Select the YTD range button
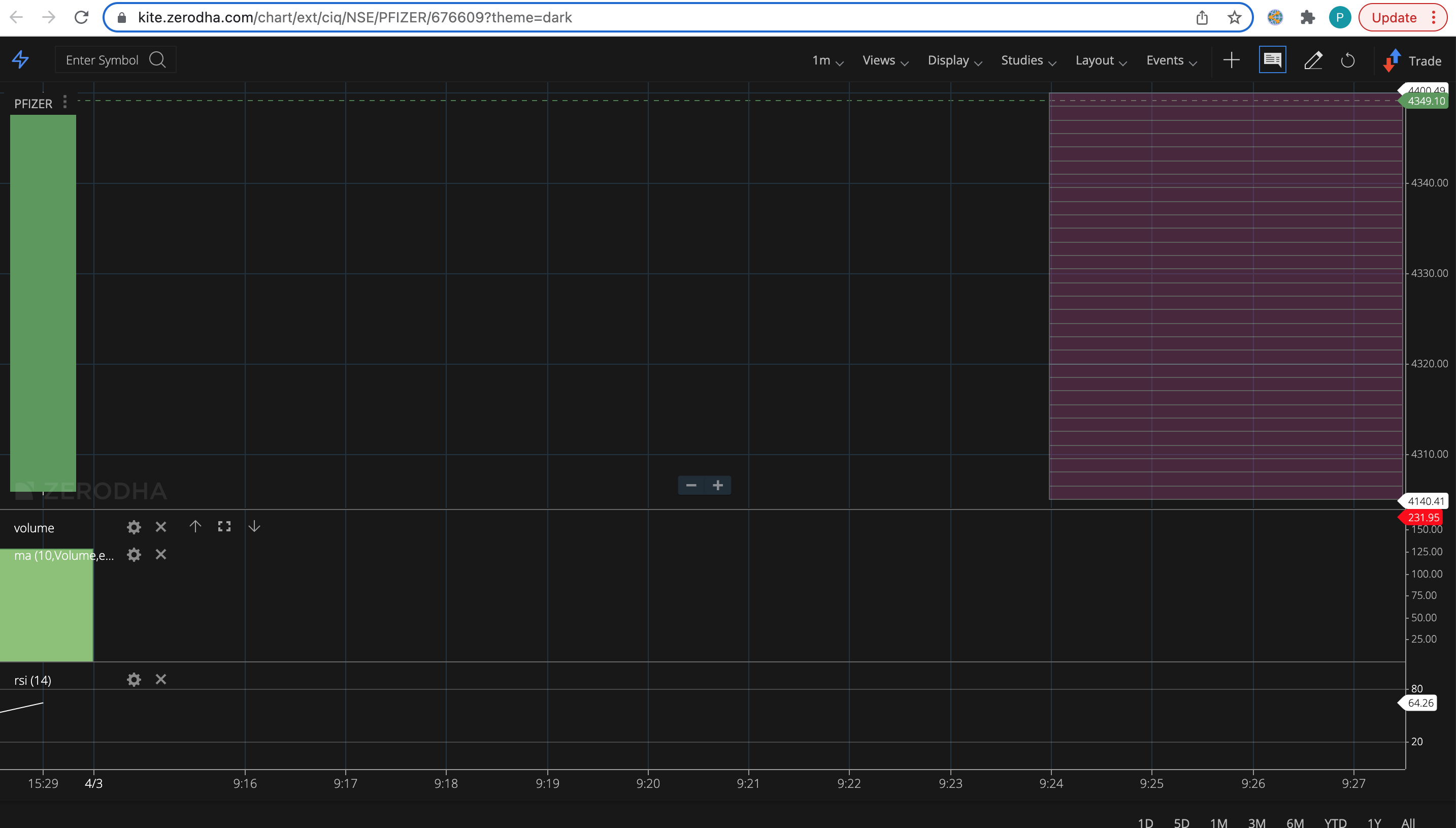The width and height of the screenshot is (1456, 828). click(1335, 822)
